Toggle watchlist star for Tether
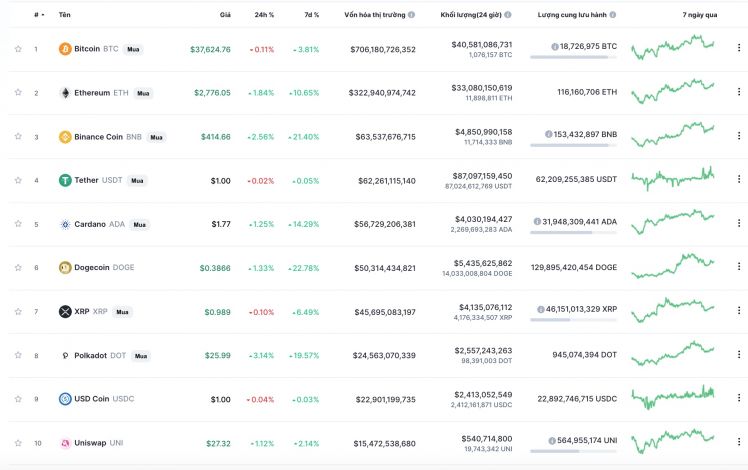Viewport: 748px width, 470px height. click(x=18, y=180)
